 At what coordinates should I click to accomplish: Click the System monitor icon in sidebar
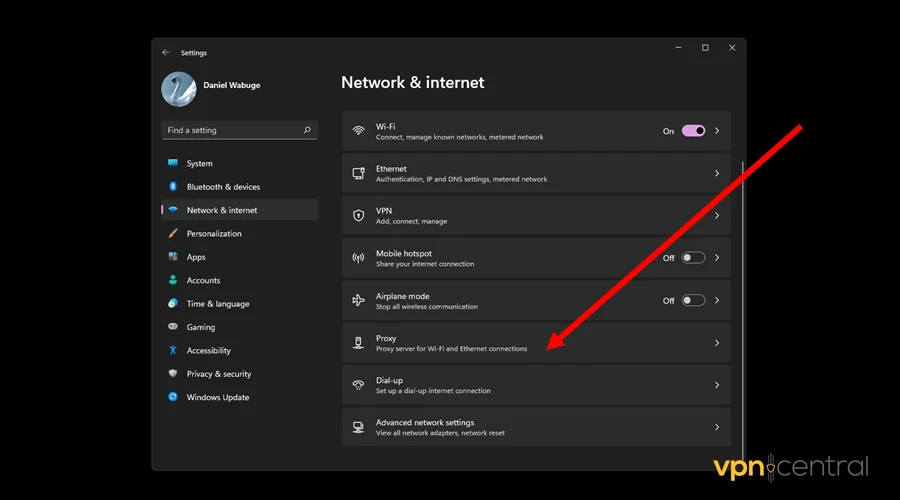tap(173, 163)
